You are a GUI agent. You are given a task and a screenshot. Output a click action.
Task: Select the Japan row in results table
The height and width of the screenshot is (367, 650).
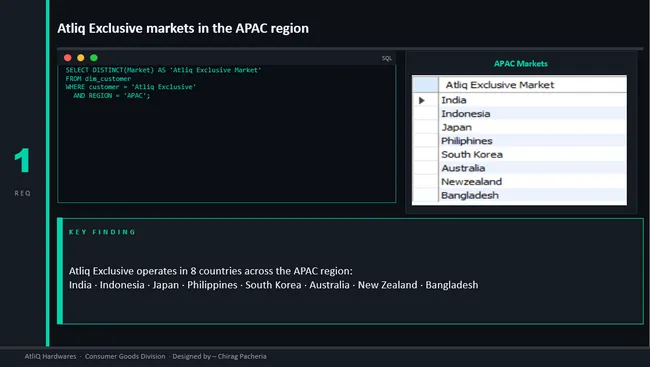pos(519,127)
